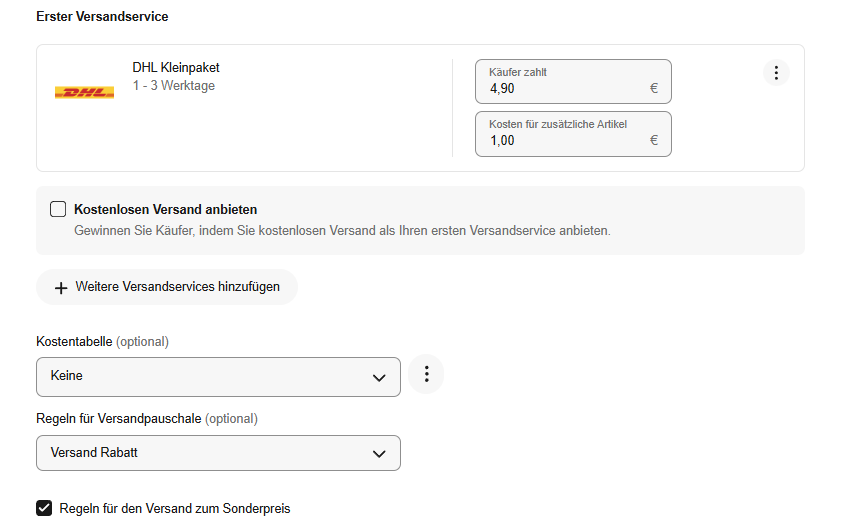Click the 1 - 3 Werktage delivery time text

pos(174,86)
